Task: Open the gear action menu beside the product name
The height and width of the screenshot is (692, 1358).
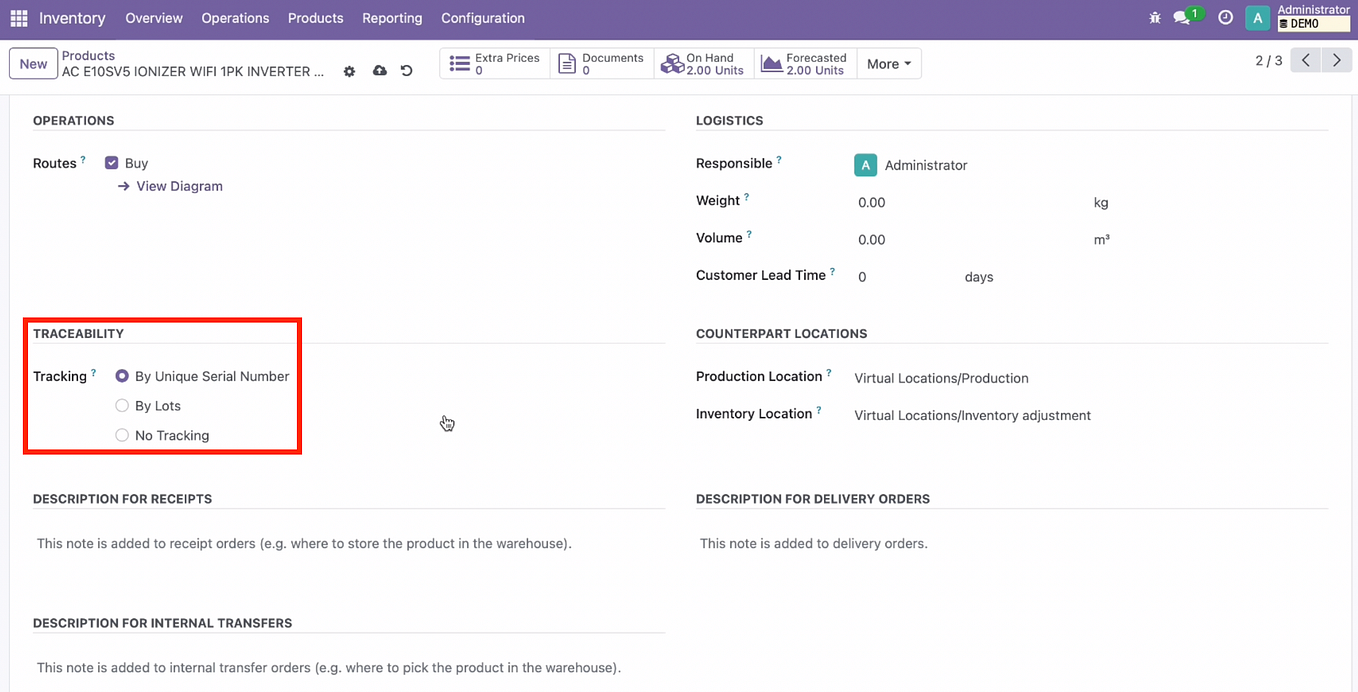Action: click(x=349, y=71)
